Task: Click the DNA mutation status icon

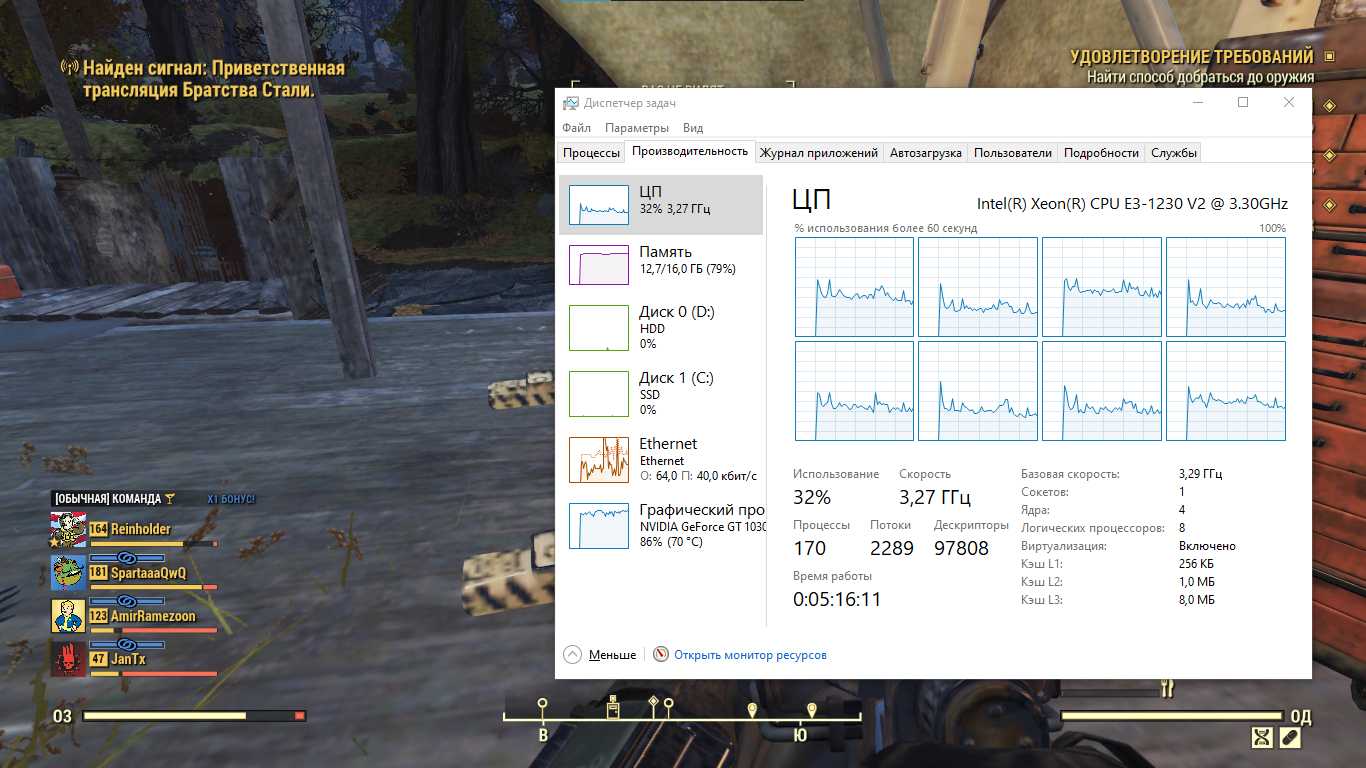Action: pyautogui.click(x=1263, y=738)
